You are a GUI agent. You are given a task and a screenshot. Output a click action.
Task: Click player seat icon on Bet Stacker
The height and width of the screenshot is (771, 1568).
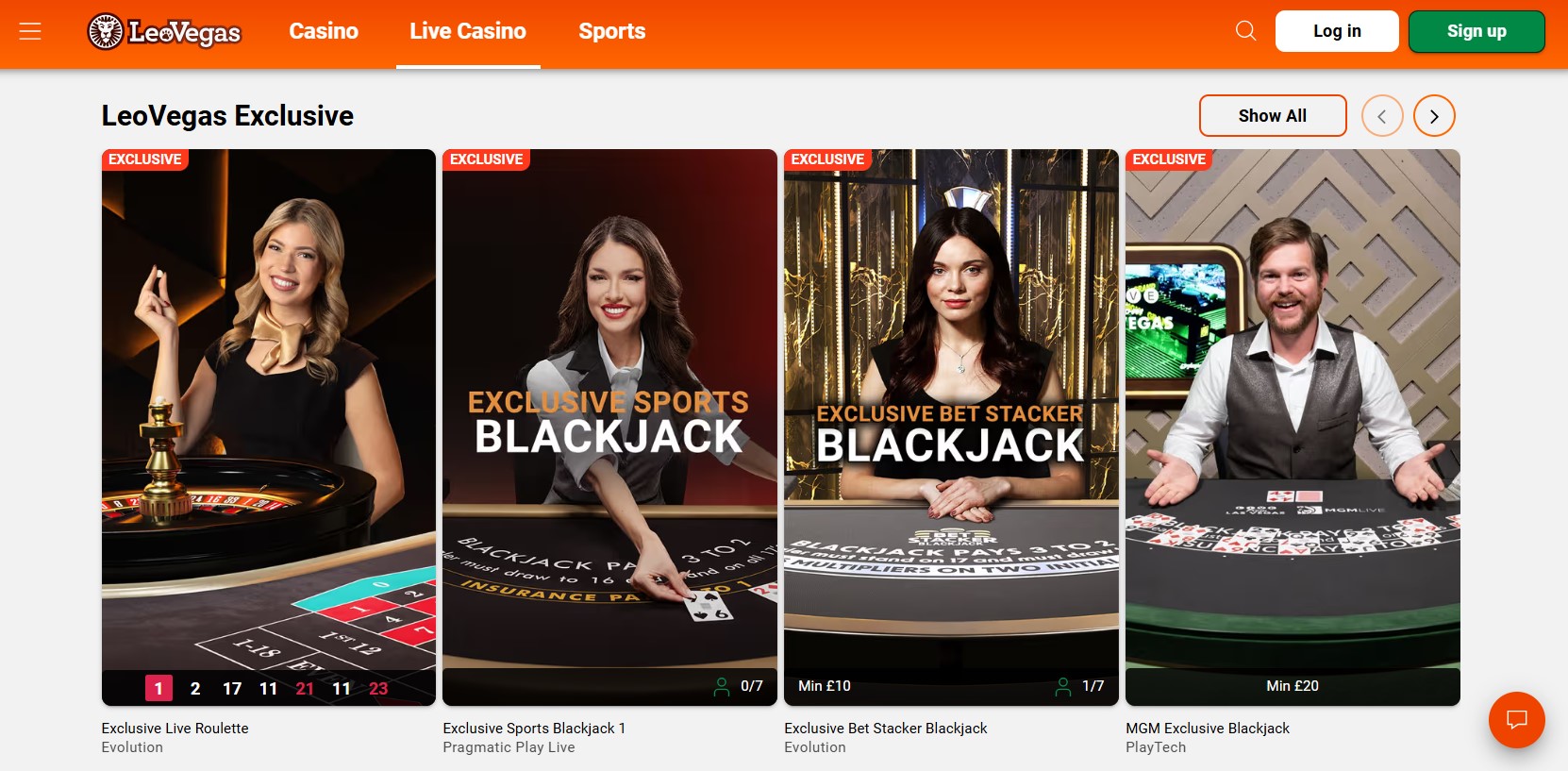[x=1063, y=687]
